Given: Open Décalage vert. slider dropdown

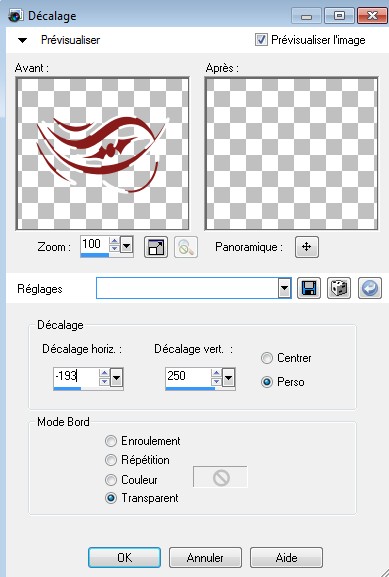Looking at the screenshot, I should click(x=228, y=377).
